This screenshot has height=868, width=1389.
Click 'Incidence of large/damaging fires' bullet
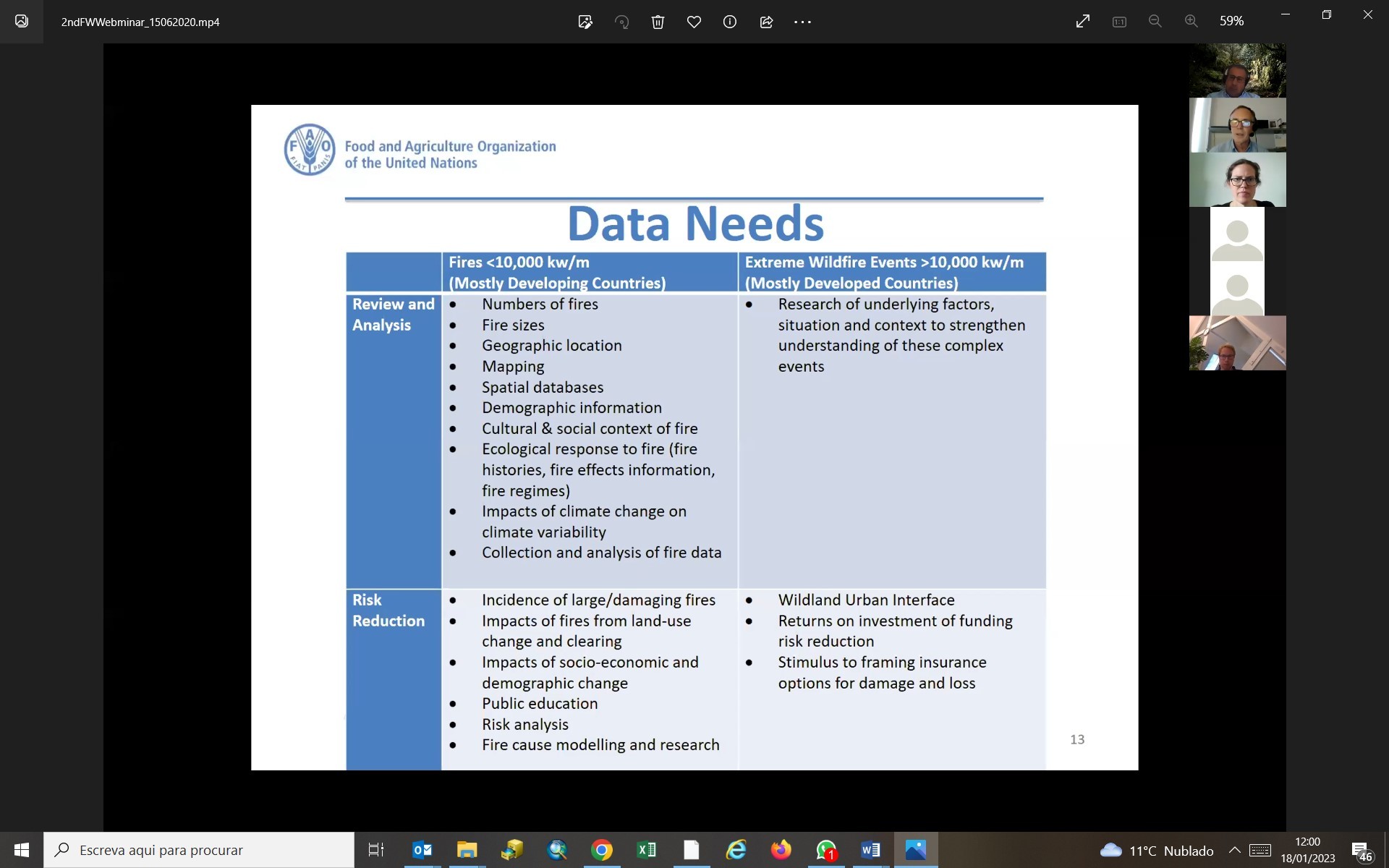point(598,600)
